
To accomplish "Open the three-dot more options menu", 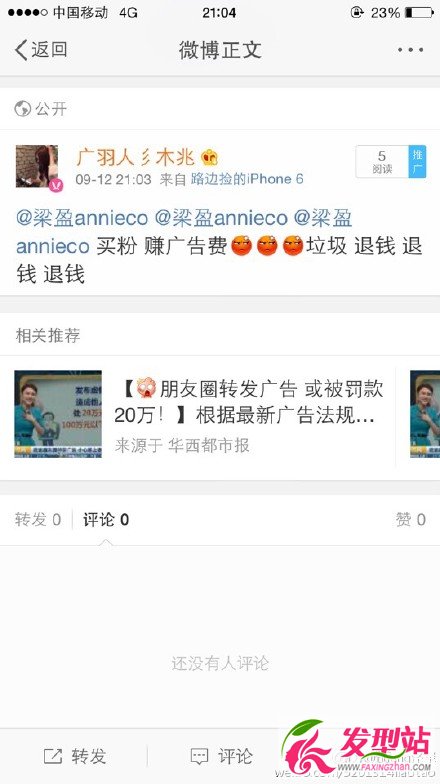I will coord(411,50).
